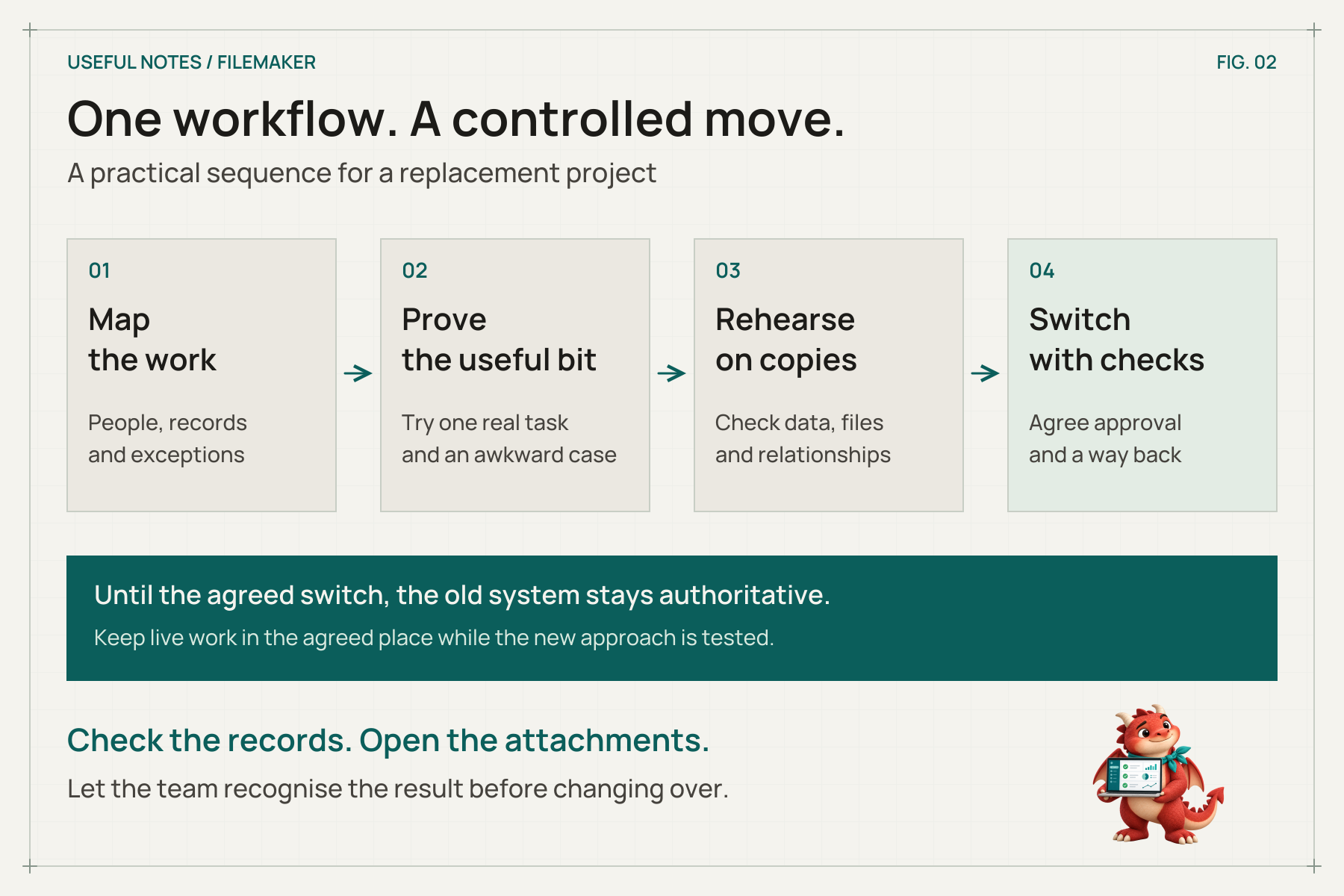Click the 'Map the work' card title
The width and height of the screenshot is (1344, 896).
click(x=152, y=340)
